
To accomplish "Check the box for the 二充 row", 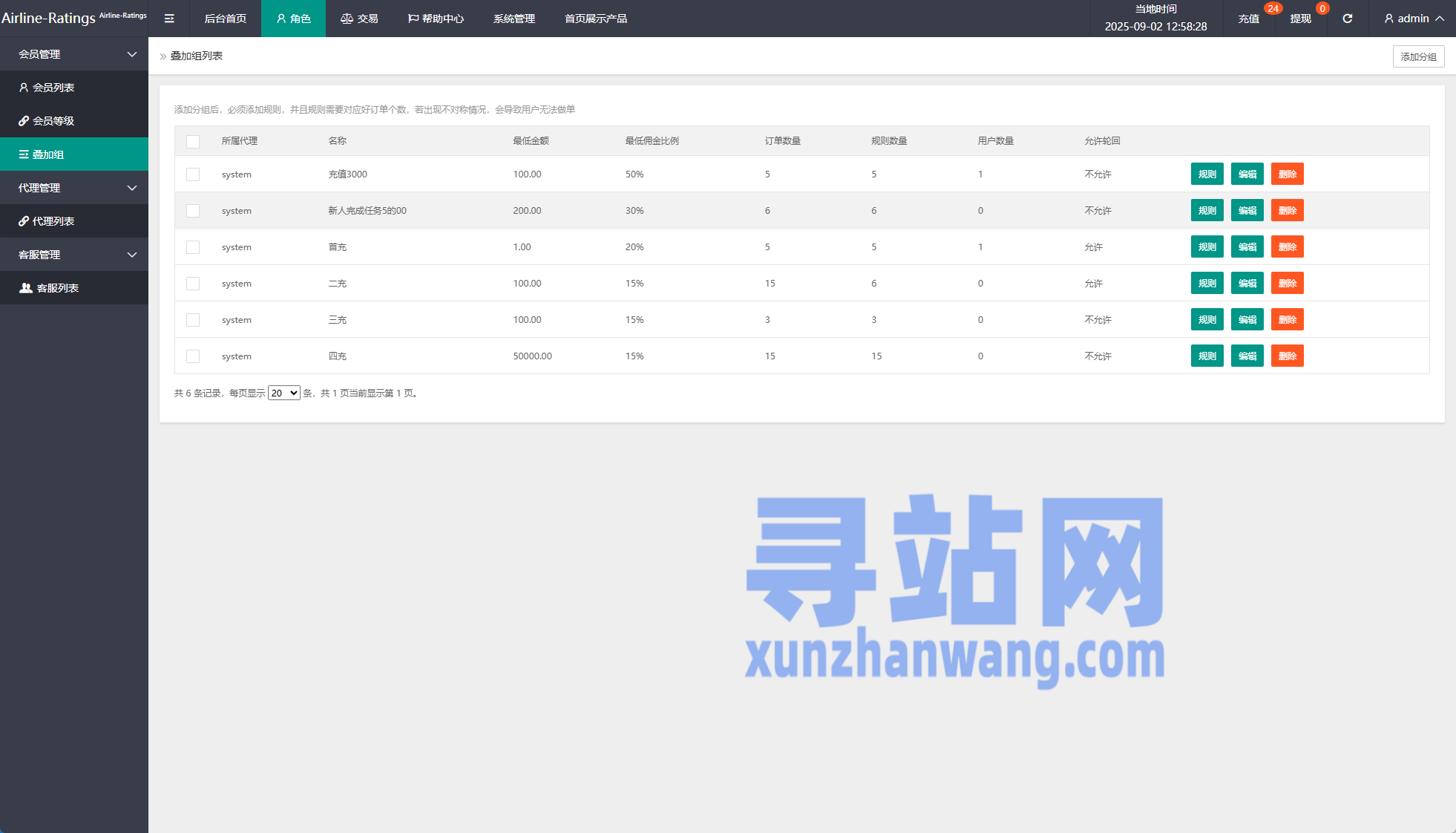I will [193, 284].
